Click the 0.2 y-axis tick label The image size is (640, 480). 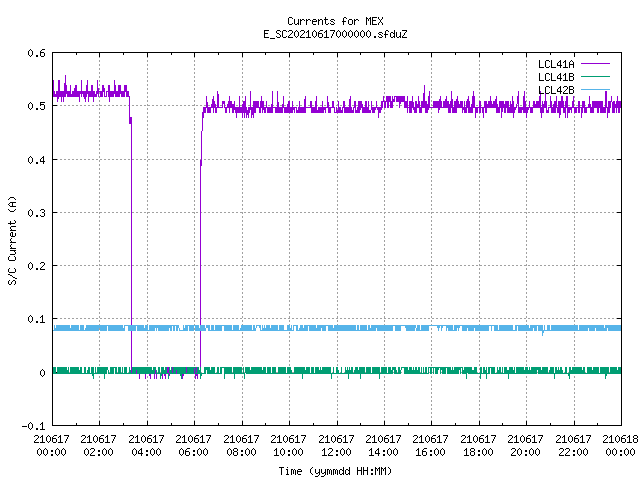(x=36, y=266)
